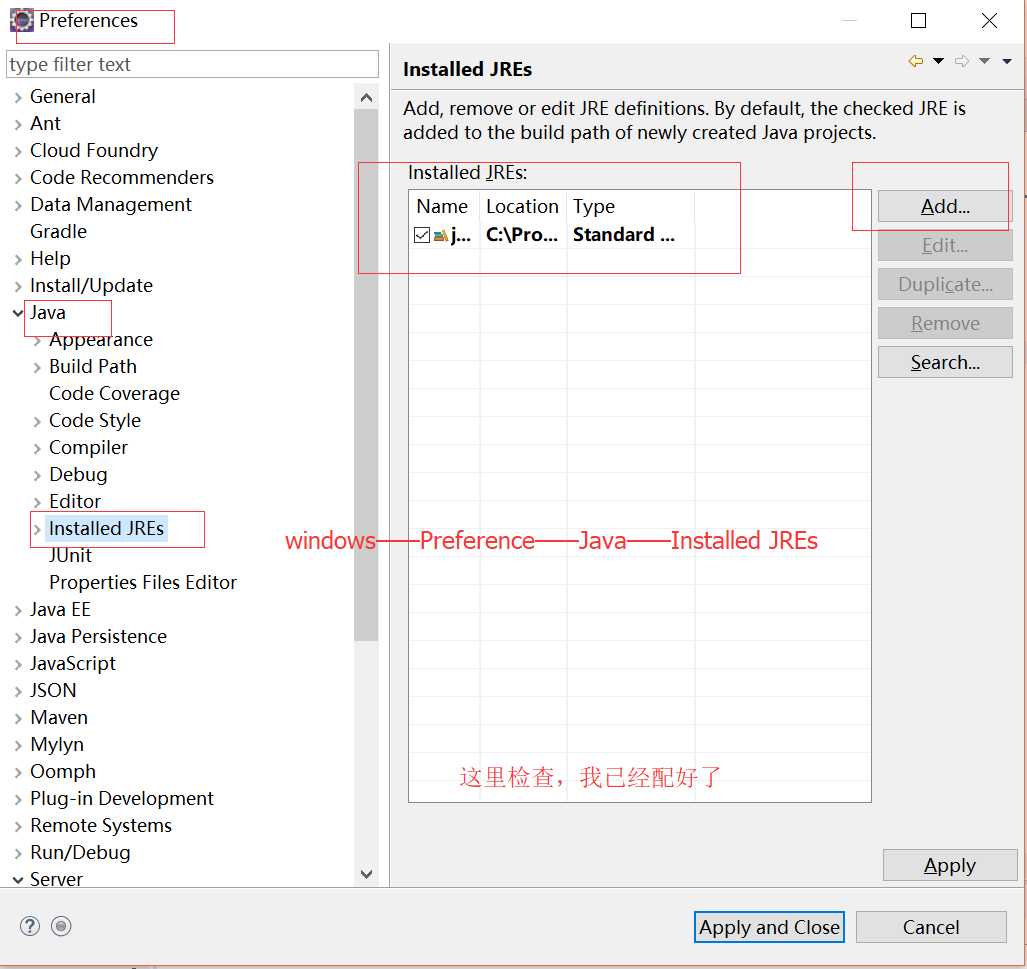Click the help question mark icon
The height and width of the screenshot is (969, 1027).
coord(29,926)
